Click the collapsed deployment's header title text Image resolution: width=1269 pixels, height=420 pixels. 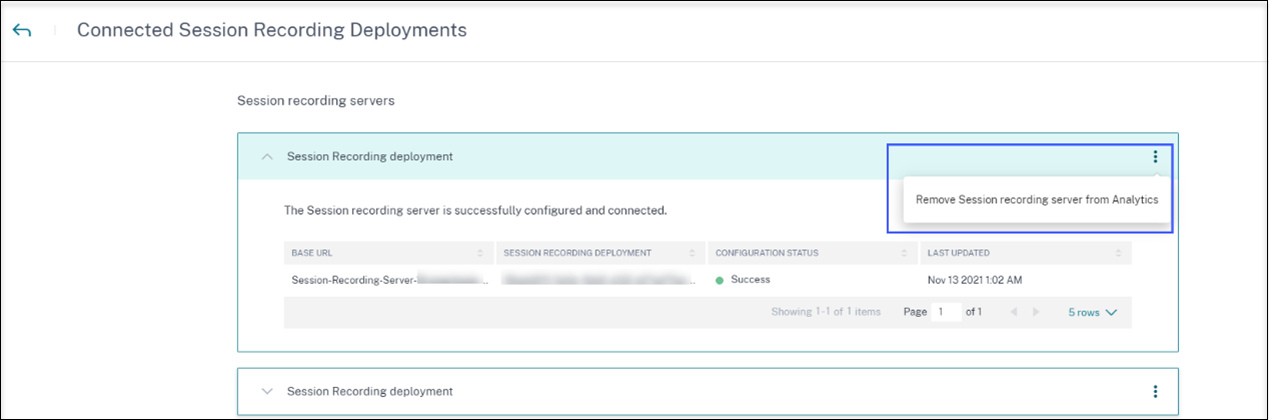369,391
